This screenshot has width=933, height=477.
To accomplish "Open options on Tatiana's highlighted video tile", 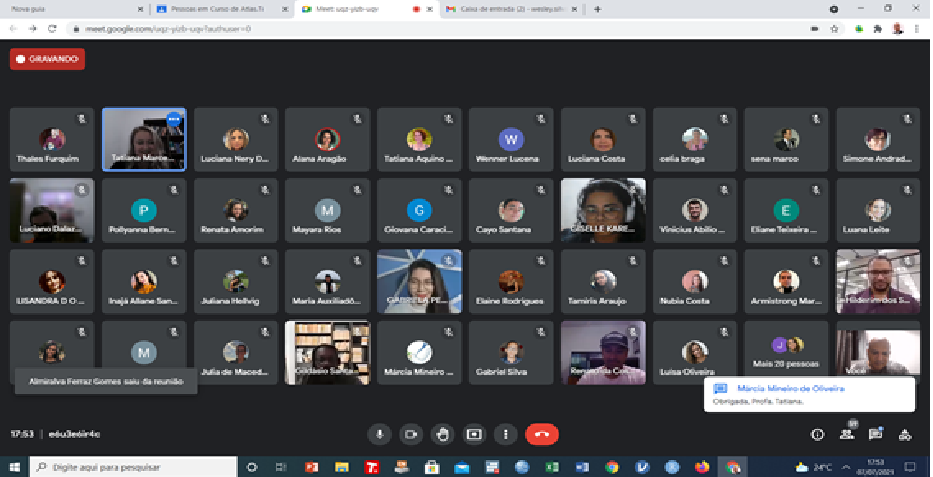I will [x=174, y=119].
